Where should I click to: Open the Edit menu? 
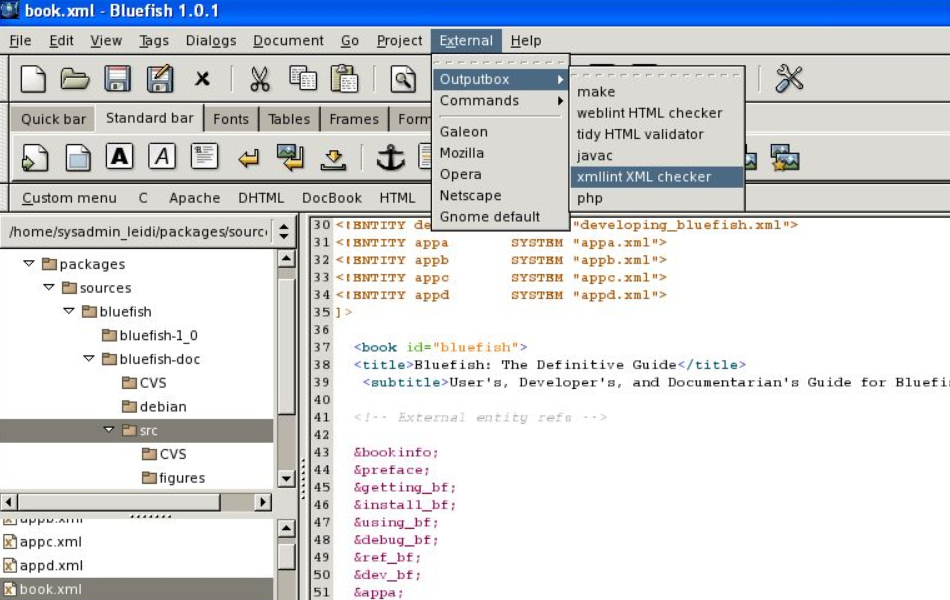point(61,41)
